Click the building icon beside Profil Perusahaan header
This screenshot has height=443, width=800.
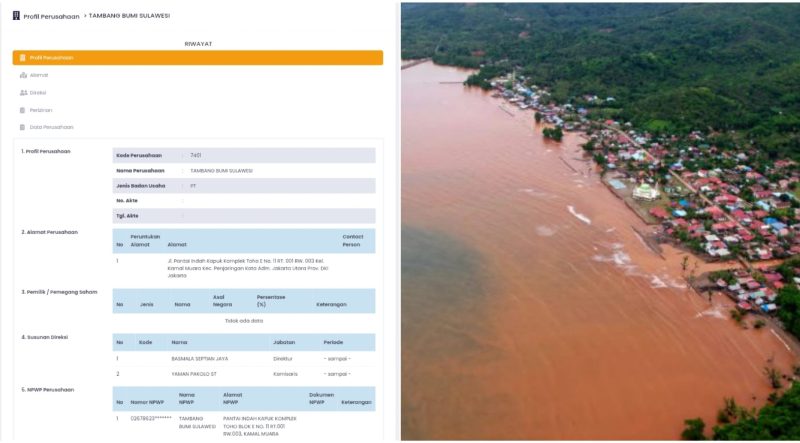click(16, 16)
